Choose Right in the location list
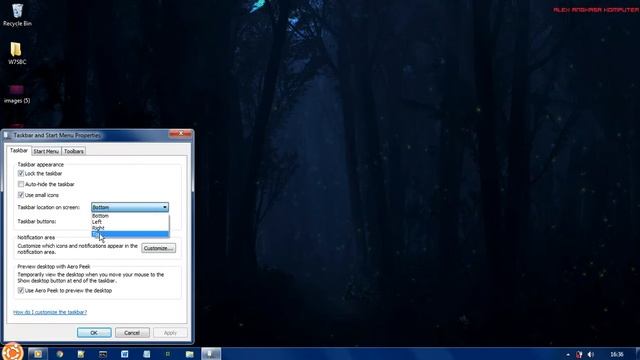640x360 pixels. click(130, 228)
